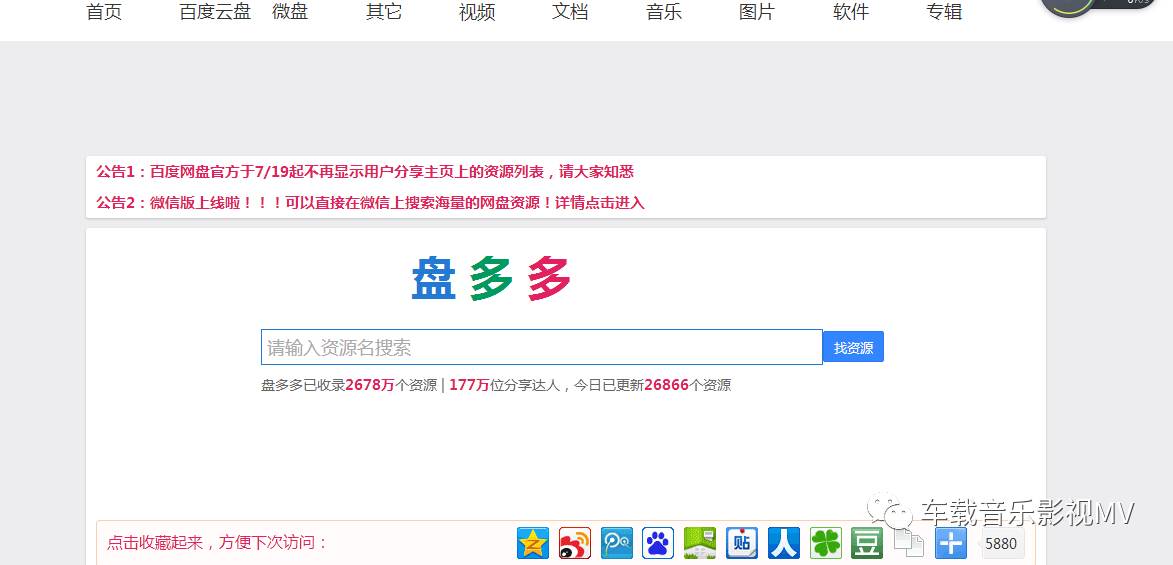Go to the 视频 section
Image resolution: width=1173 pixels, height=565 pixels.
click(x=477, y=12)
